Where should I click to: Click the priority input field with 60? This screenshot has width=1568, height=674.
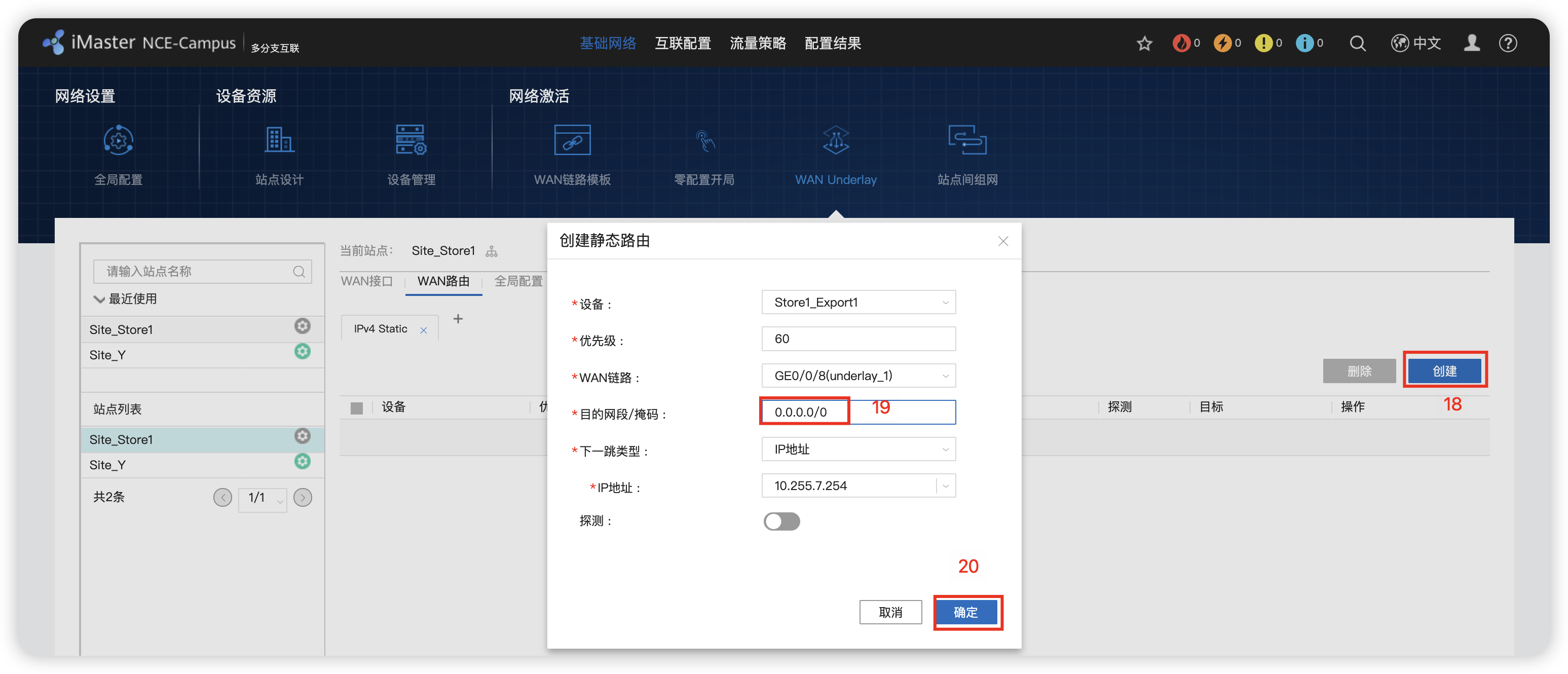point(858,339)
